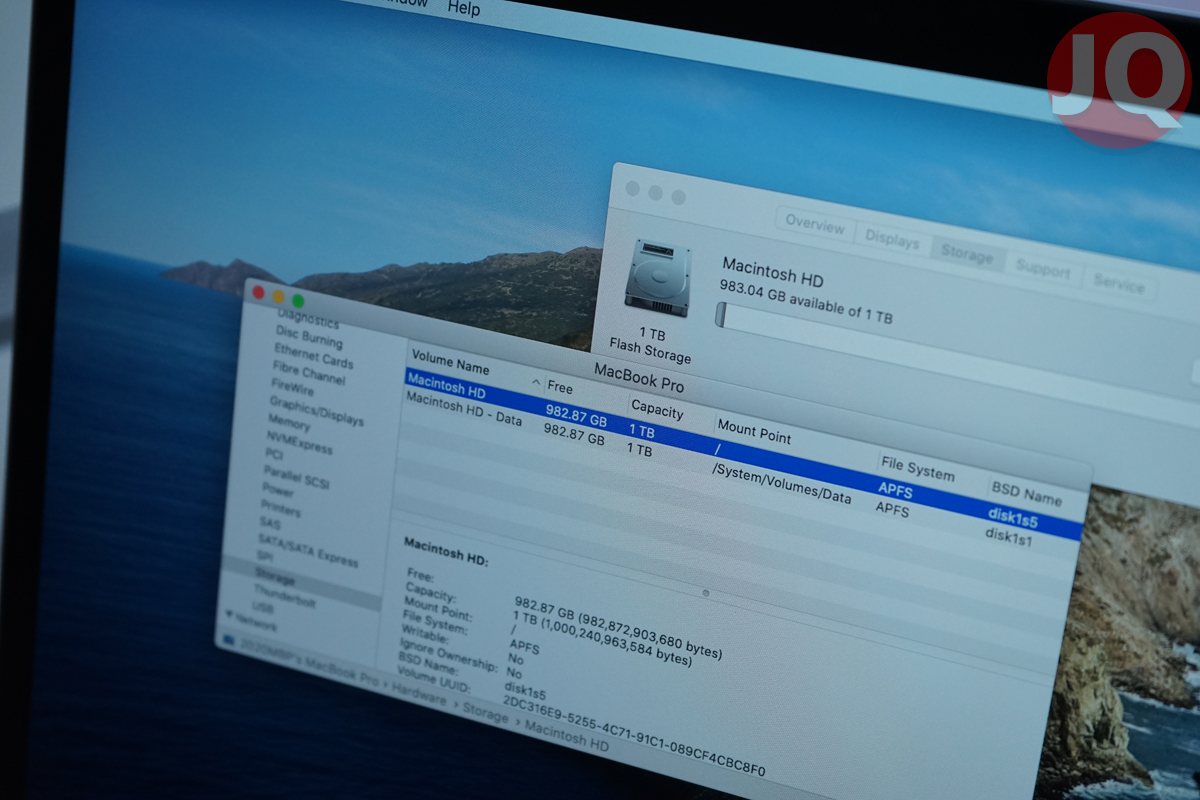Click the /System/Volumes/Data mount point cell

pyautogui.click(x=782, y=482)
